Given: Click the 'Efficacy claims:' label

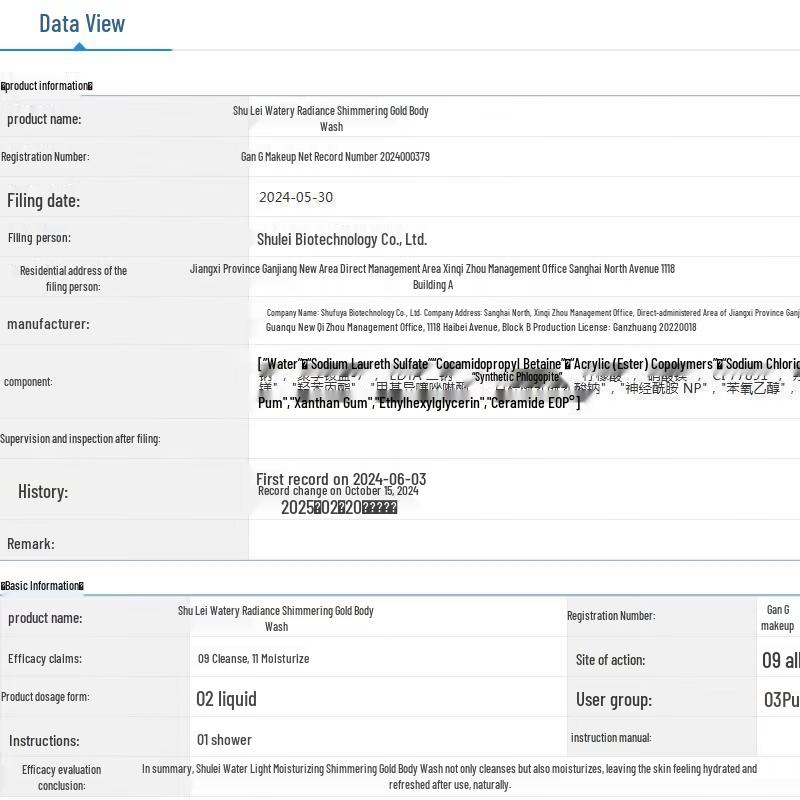Looking at the screenshot, I should click(45, 659).
